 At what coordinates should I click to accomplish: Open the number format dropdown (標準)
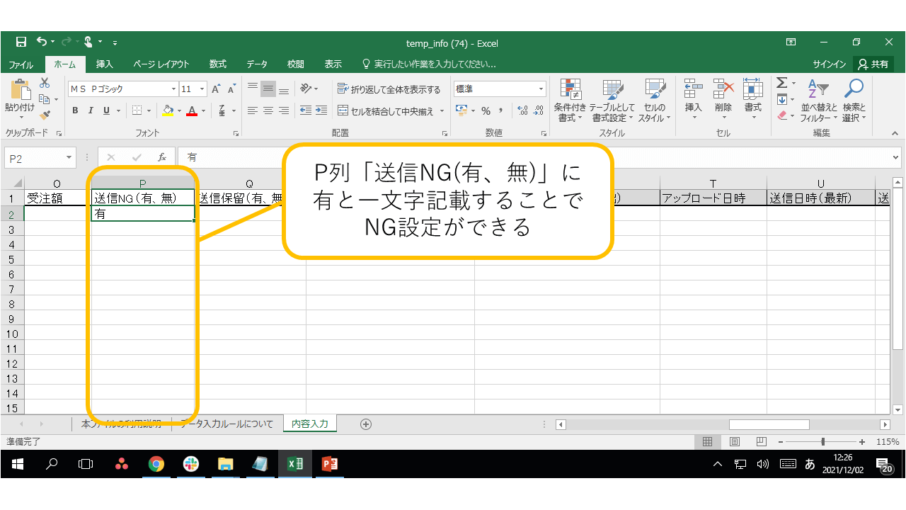tap(541, 89)
